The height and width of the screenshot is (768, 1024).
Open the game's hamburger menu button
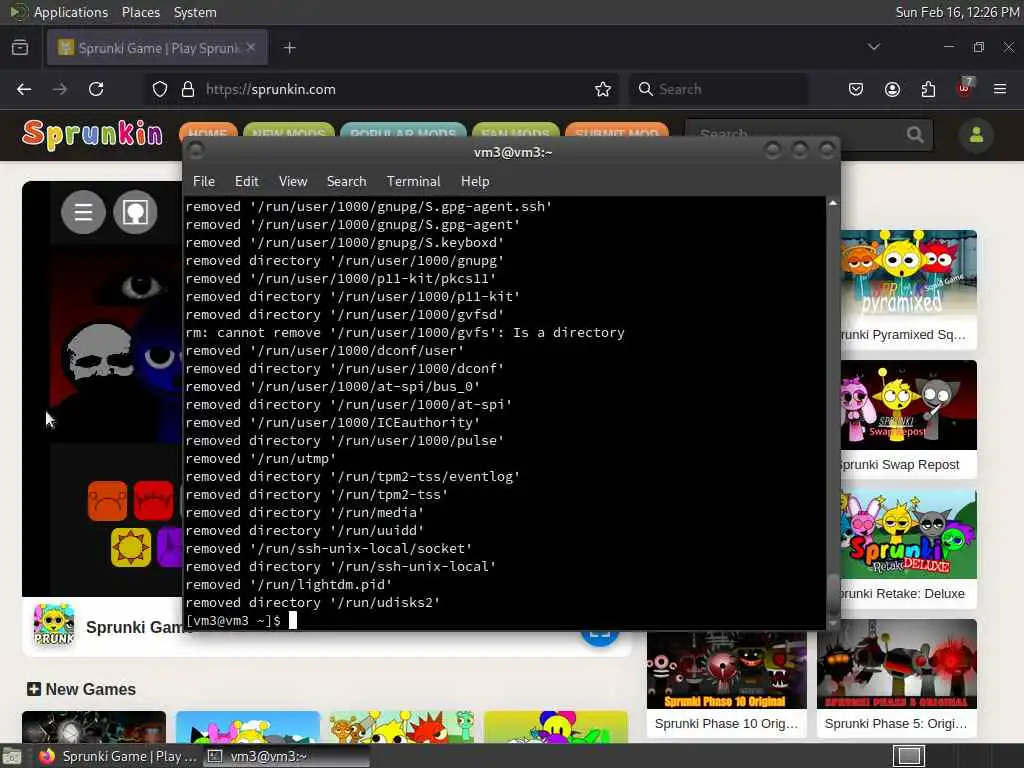pos(84,212)
